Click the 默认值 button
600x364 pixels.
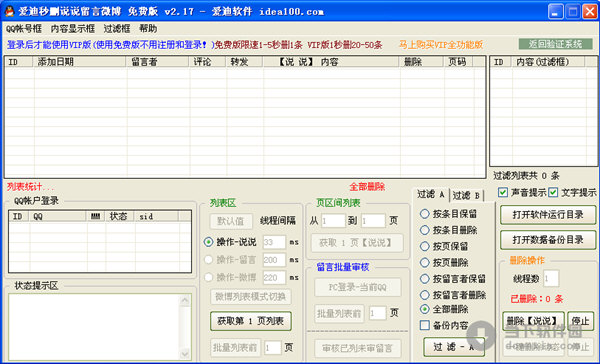[231, 221]
